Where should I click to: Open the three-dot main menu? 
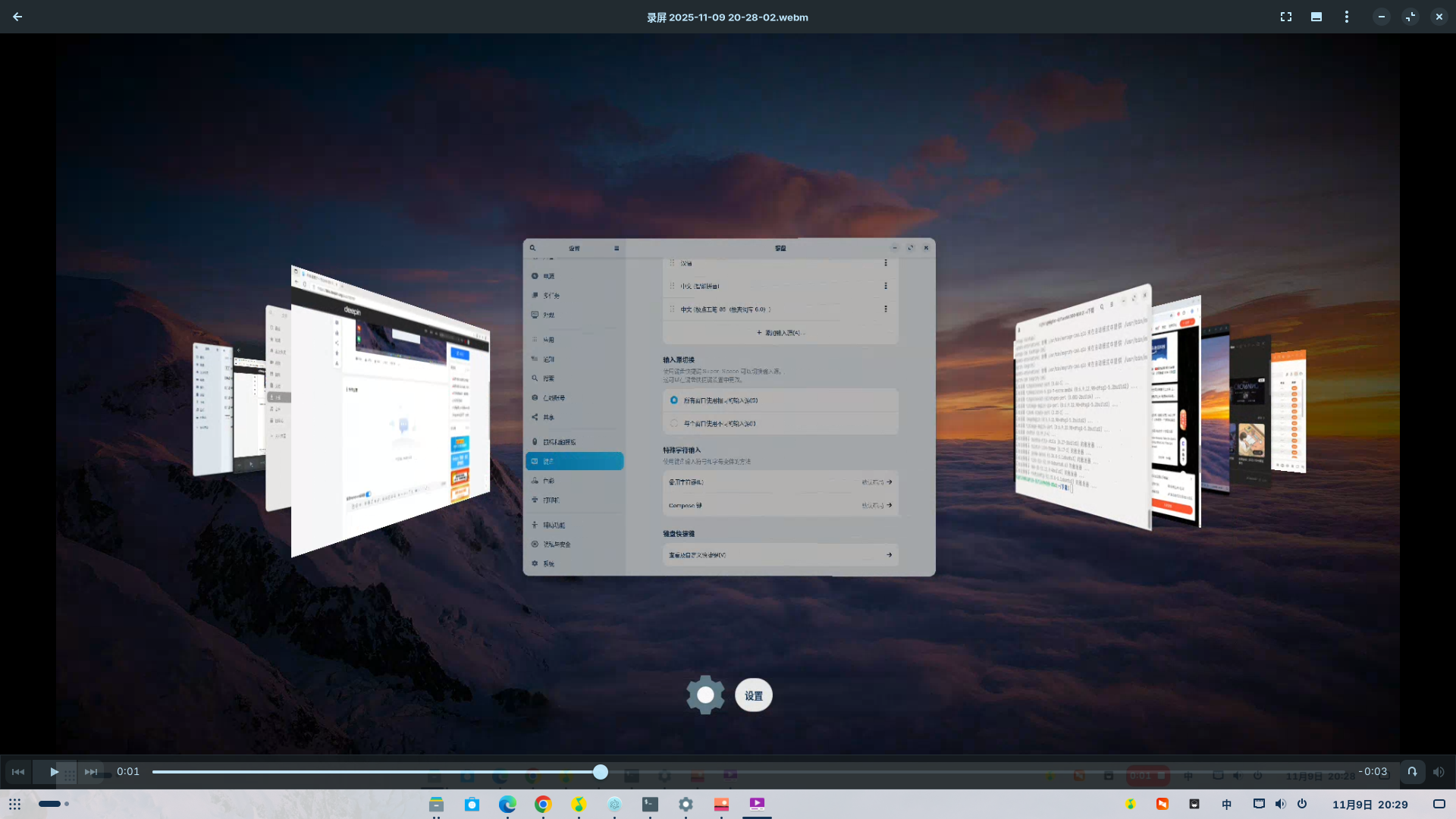coord(1347,17)
